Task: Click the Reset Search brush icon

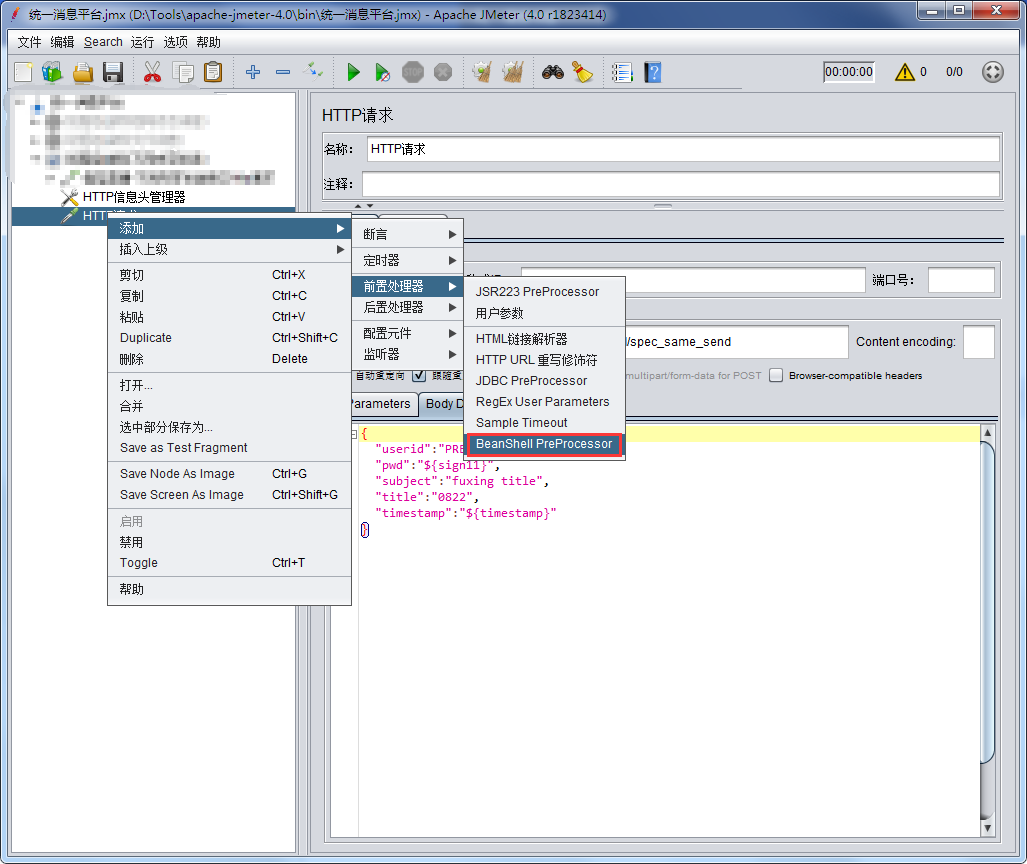Action: [582, 72]
